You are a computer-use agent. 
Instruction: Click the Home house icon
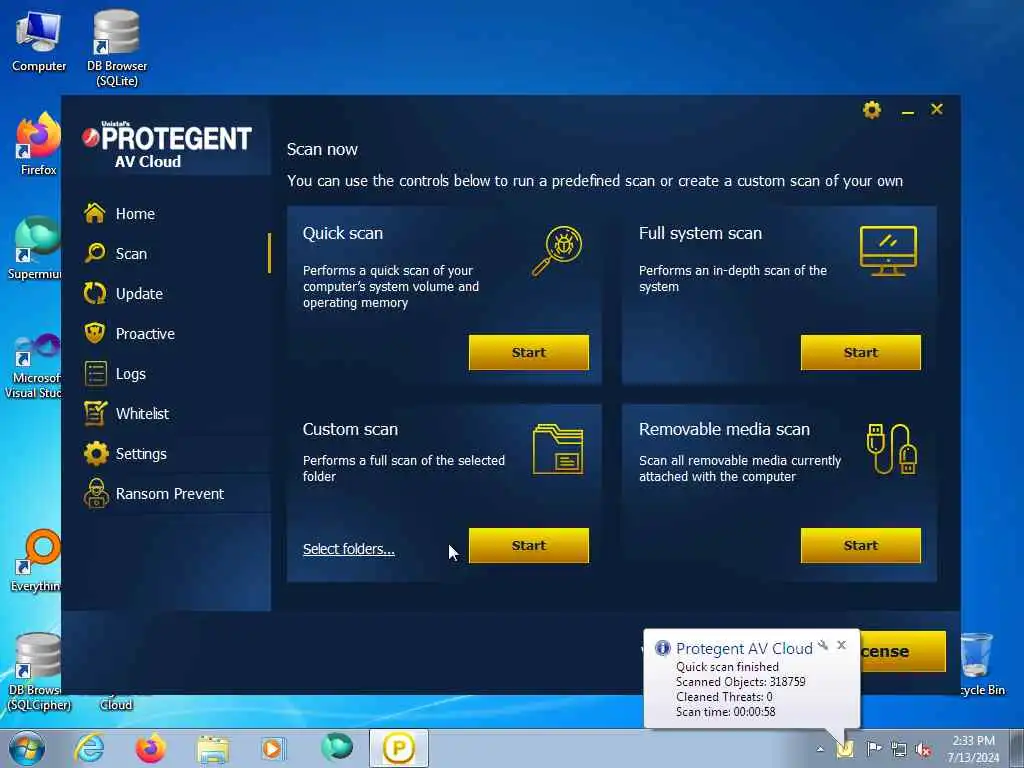click(x=95, y=213)
